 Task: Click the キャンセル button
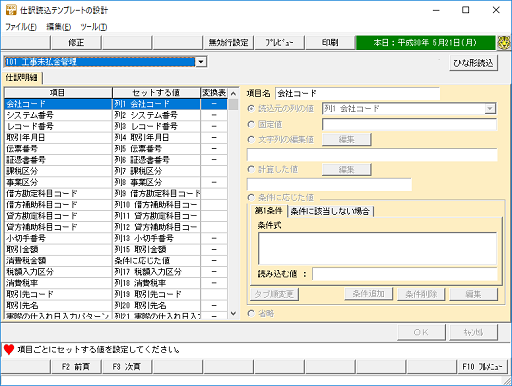tap(474, 332)
